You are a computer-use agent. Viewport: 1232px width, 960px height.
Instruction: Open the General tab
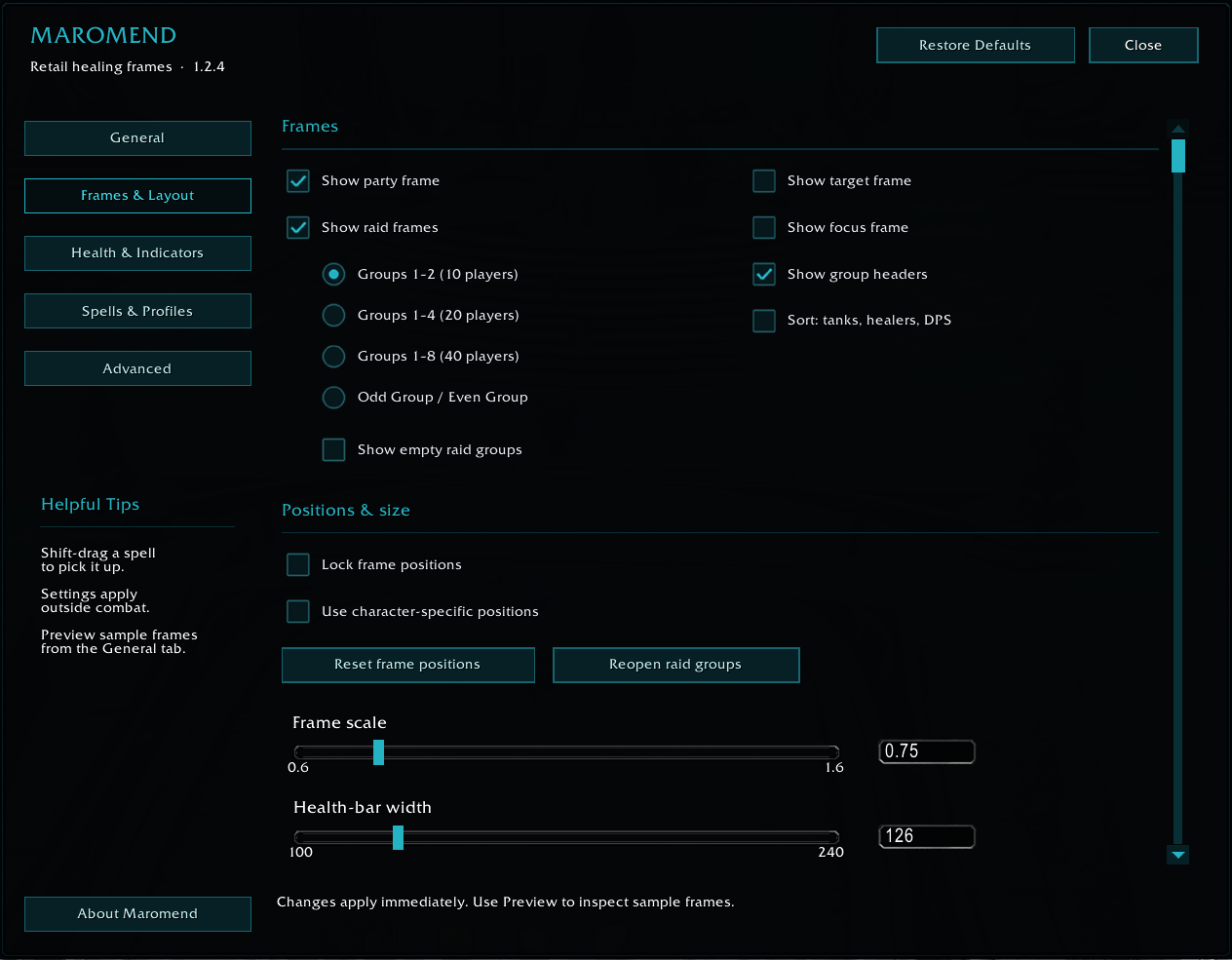(137, 138)
